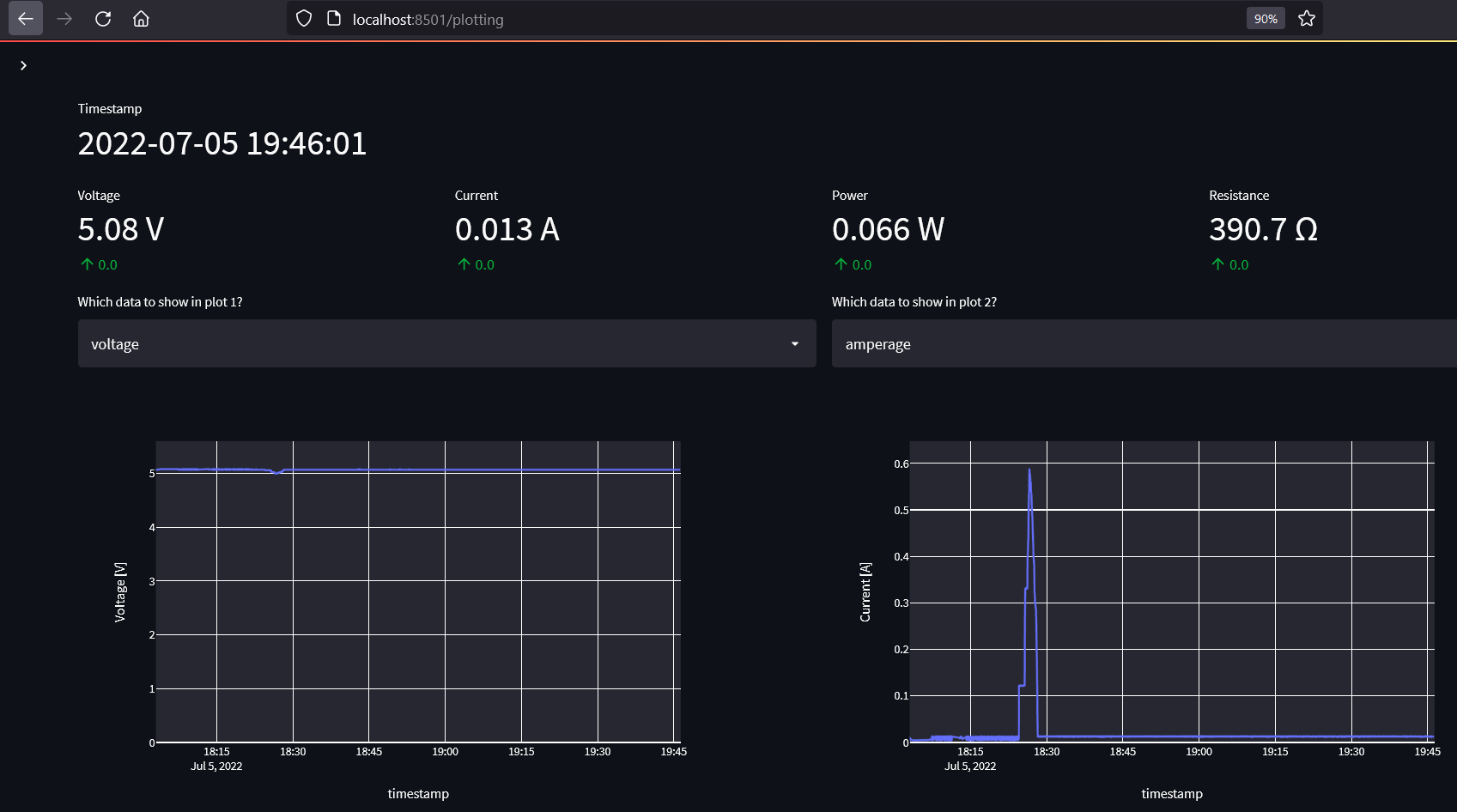Click the browser forward arrow
1457x812 pixels.
64,18
